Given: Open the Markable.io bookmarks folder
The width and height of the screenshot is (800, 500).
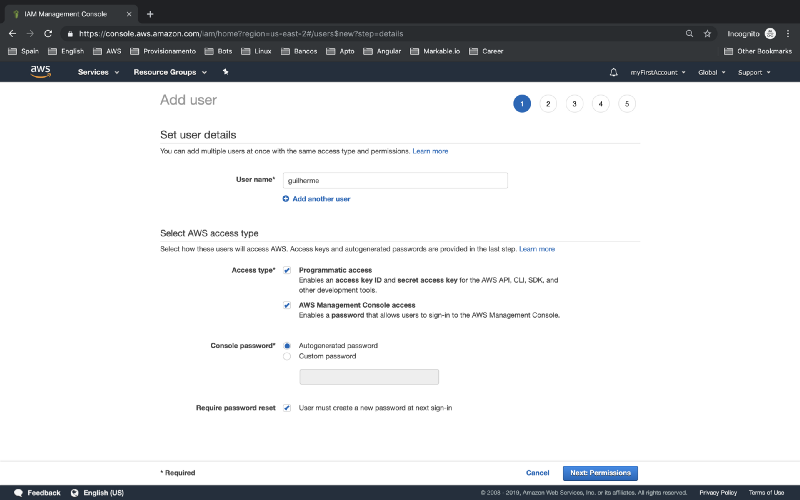Looking at the screenshot, I should pyautogui.click(x=435, y=51).
